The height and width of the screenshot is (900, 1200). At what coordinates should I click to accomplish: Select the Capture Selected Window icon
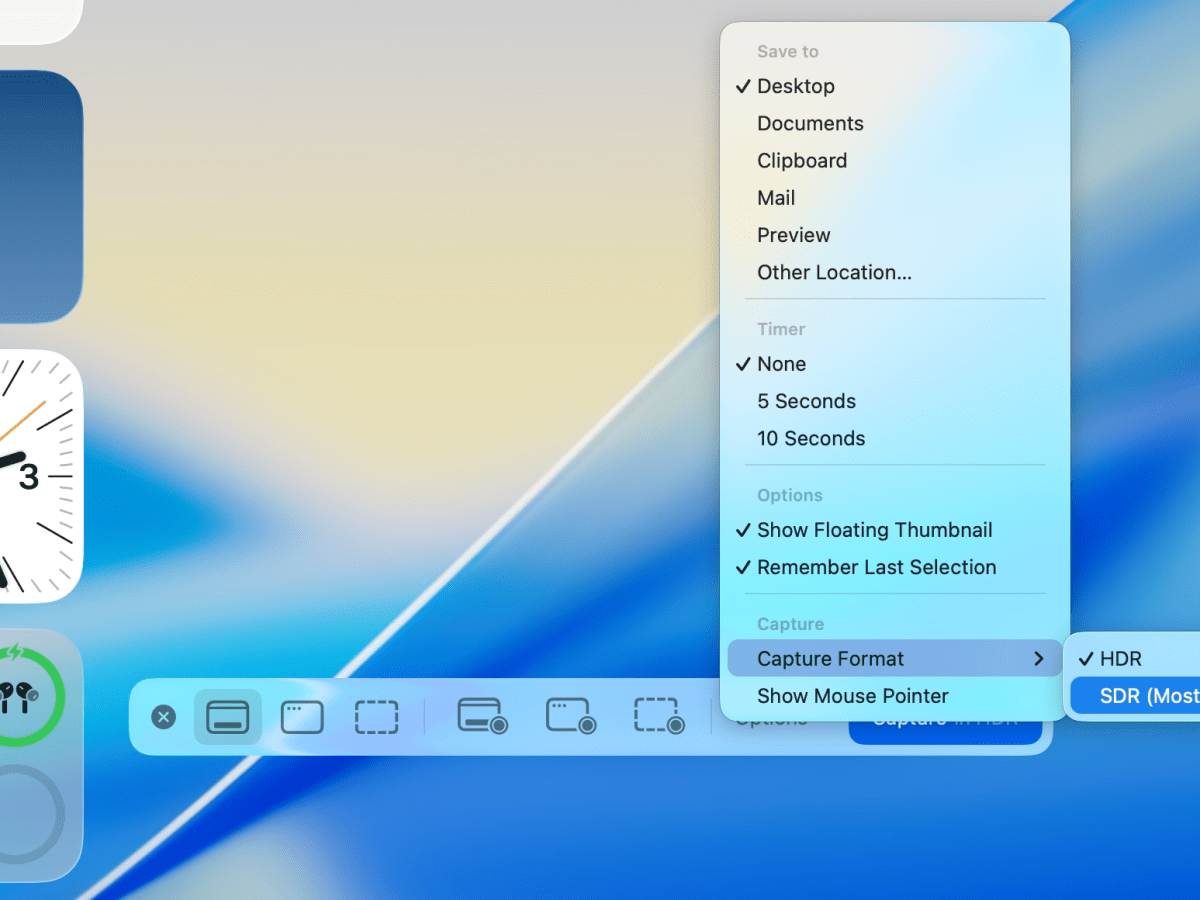[302, 717]
